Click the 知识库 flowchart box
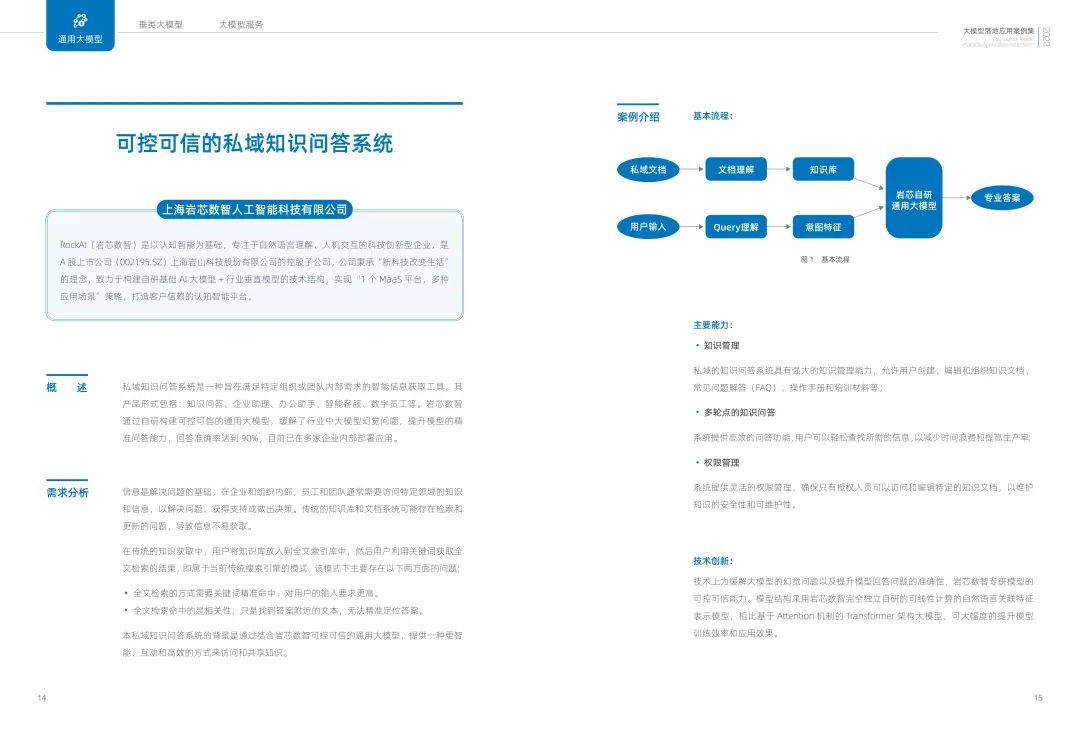Image resolution: width=1080 pixels, height=733 pixels. point(823,169)
